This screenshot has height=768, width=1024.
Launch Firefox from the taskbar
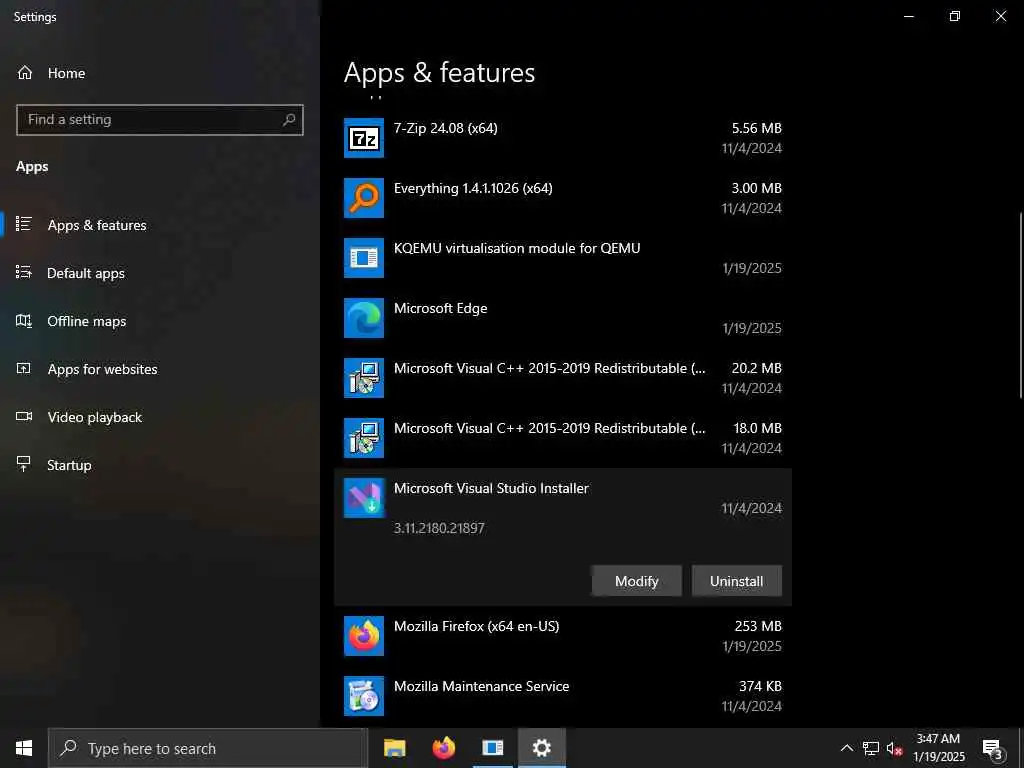[444, 748]
